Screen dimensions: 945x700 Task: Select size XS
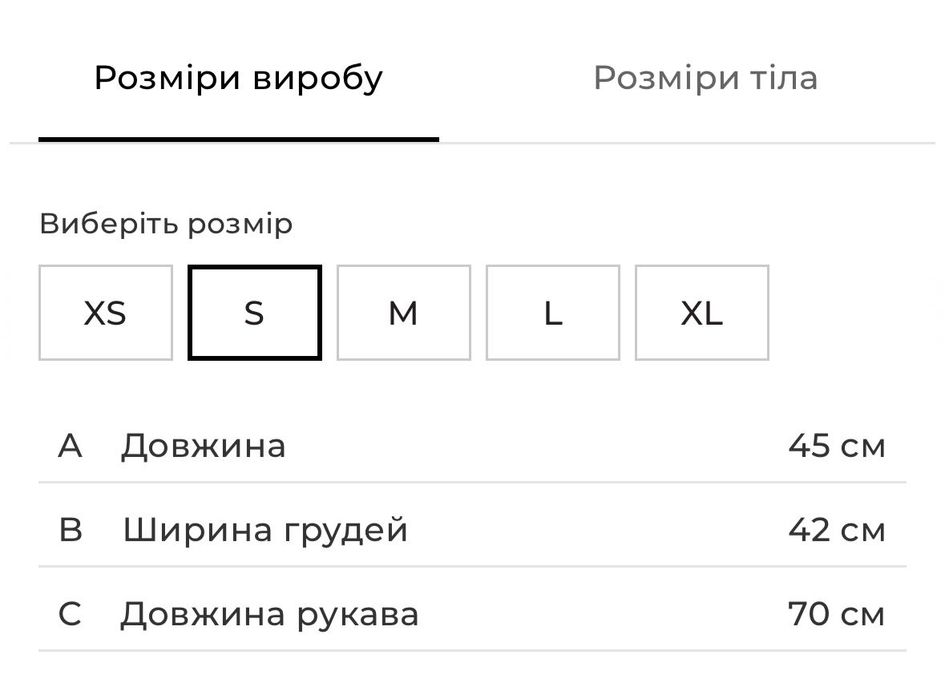(106, 313)
